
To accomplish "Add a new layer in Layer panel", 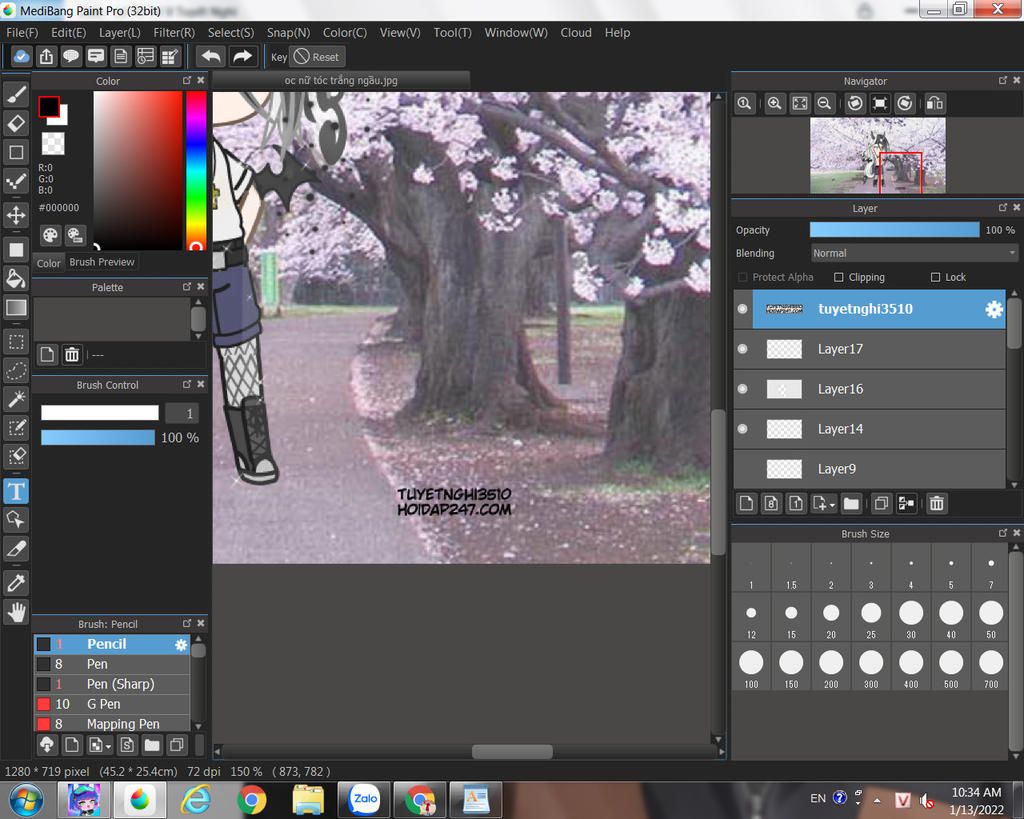I will click(x=746, y=504).
